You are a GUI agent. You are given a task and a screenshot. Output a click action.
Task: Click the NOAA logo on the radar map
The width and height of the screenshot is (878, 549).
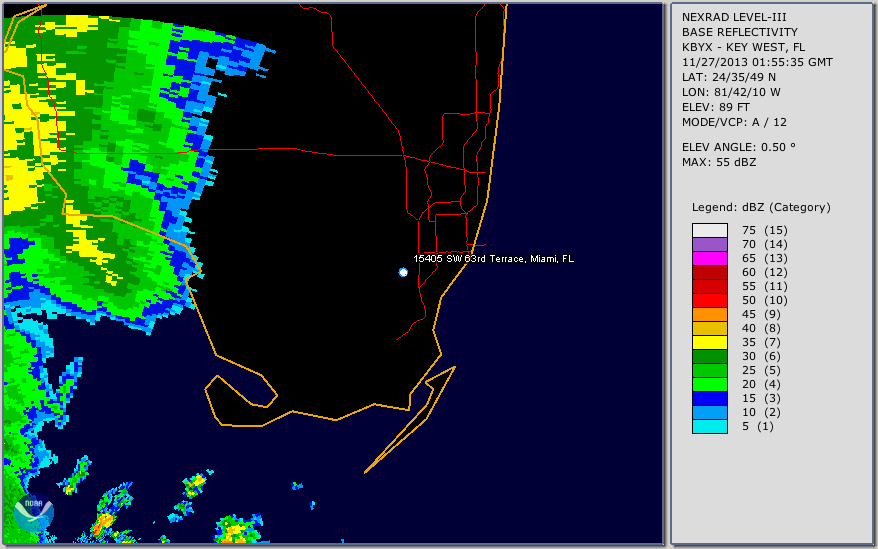(34, 513)
